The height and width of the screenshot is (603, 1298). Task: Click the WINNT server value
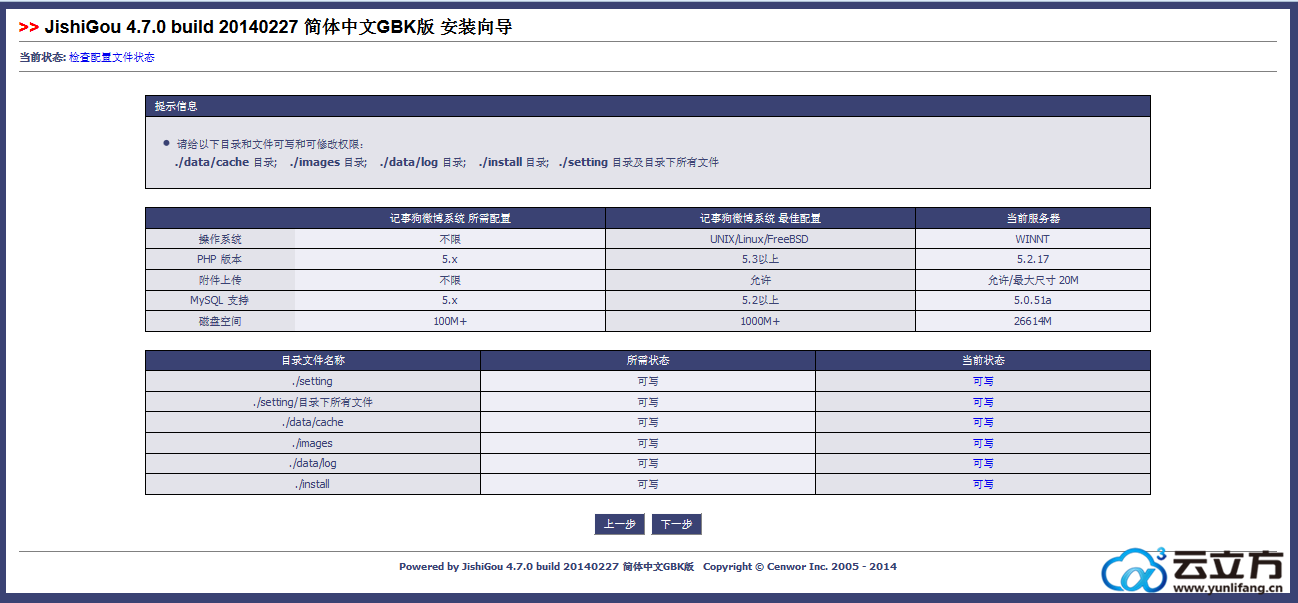pyautogui.click(x=1033, y=239)
